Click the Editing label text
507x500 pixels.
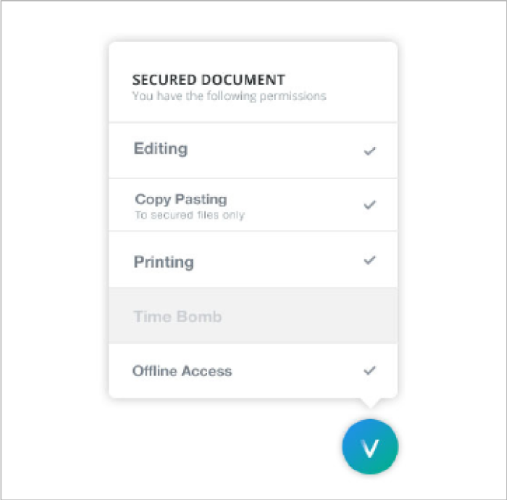tap(161, 149)
